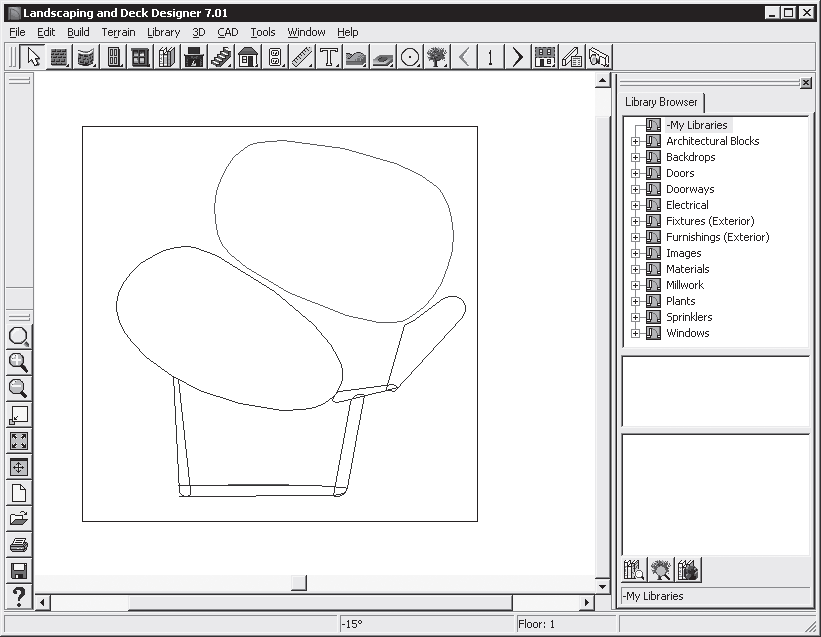Expand the Sprinklers library category
Viewport: 821px width, 637px height.
point(635,317)
